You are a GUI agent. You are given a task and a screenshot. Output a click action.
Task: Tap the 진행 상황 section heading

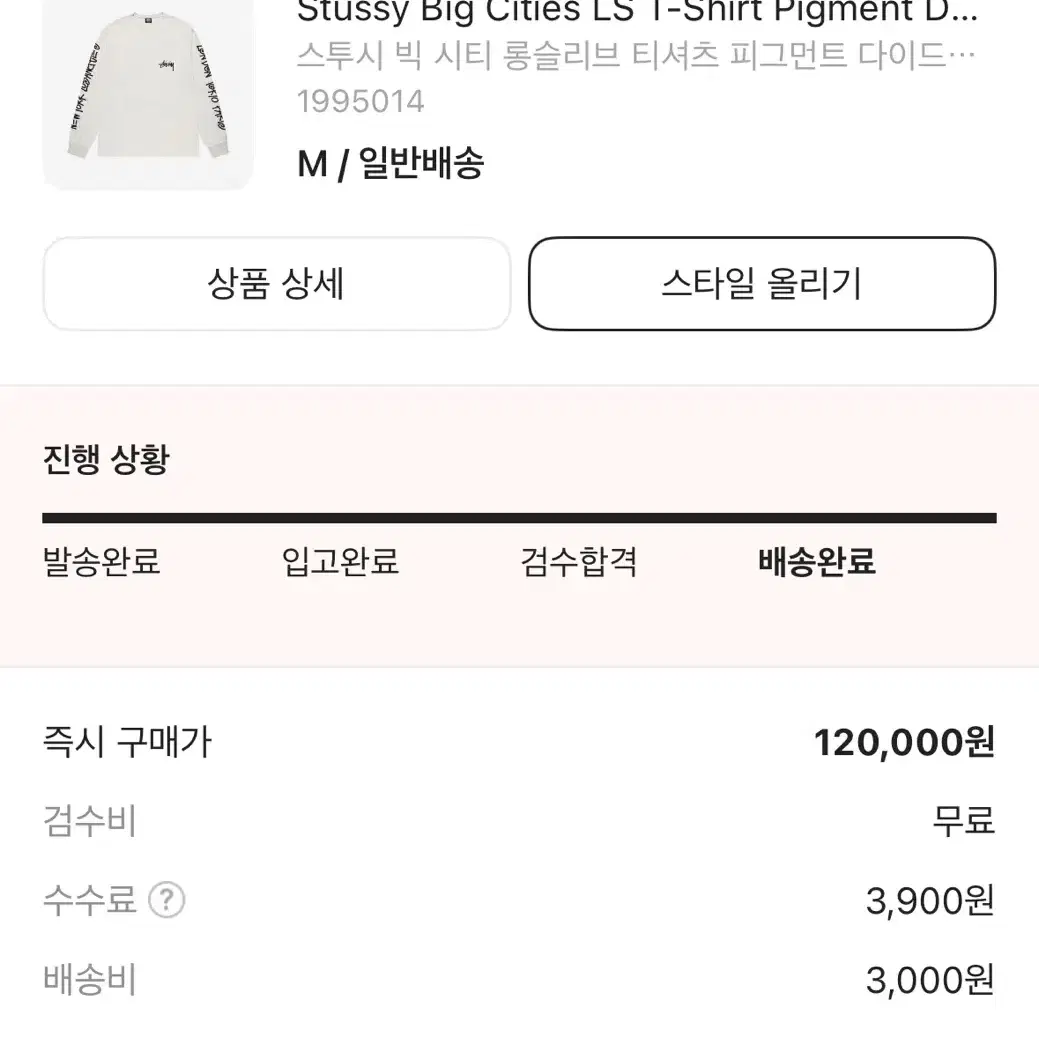coord(106,459)
